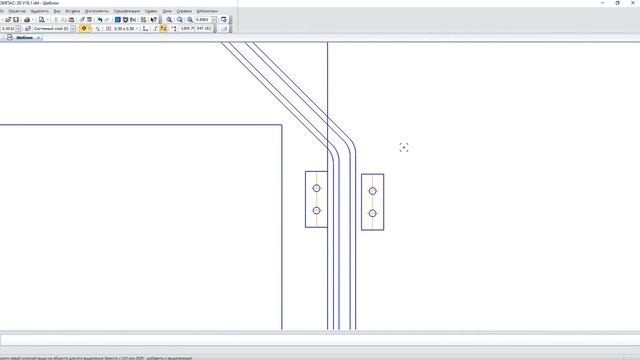
Task: Open the Спецификация menu
Action: (x=127, y=11)
